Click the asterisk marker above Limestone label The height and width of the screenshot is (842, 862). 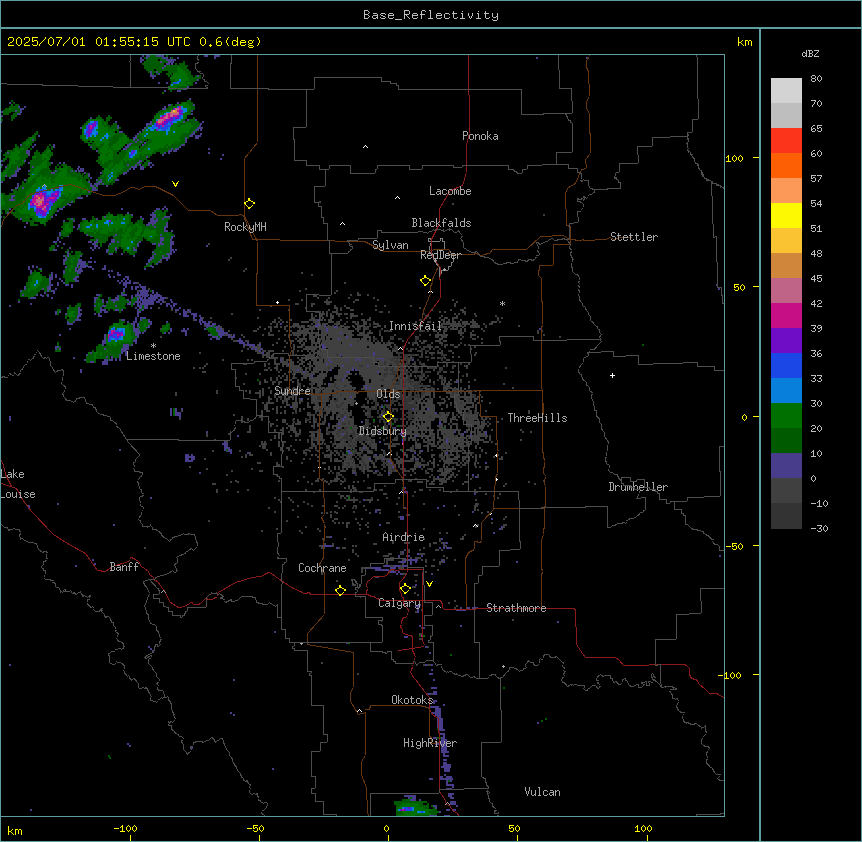pos(153,346)
